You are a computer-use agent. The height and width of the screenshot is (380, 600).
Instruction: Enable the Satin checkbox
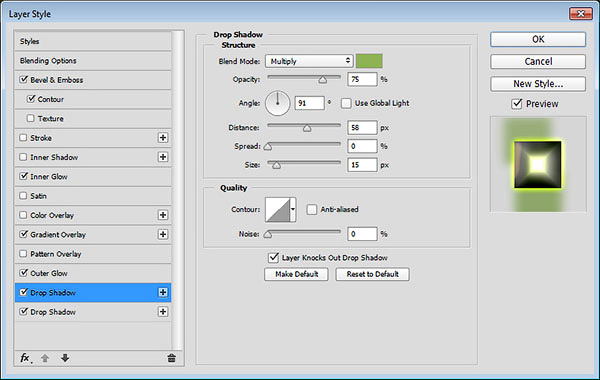[x=23, y=196]
